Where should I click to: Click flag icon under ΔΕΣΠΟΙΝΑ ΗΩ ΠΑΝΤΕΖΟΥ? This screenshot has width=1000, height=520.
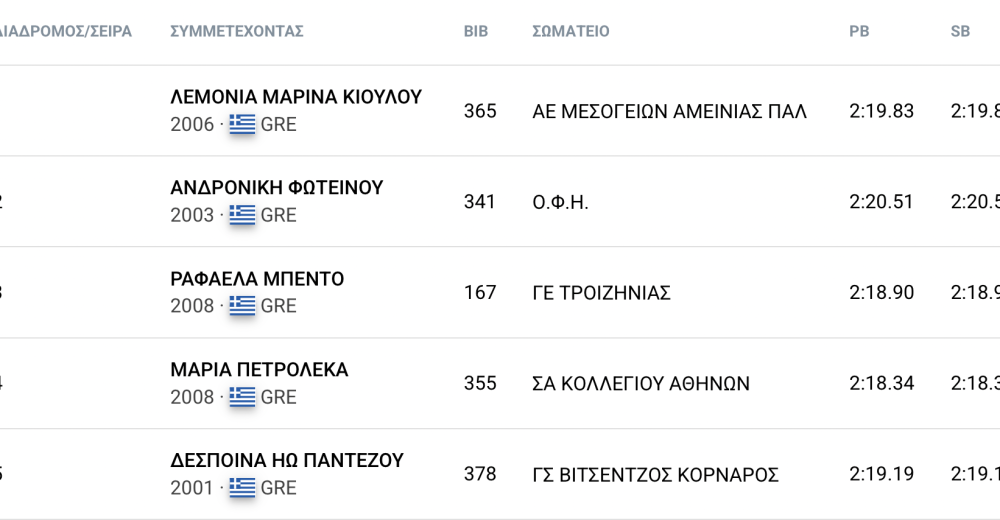[242, 488]
